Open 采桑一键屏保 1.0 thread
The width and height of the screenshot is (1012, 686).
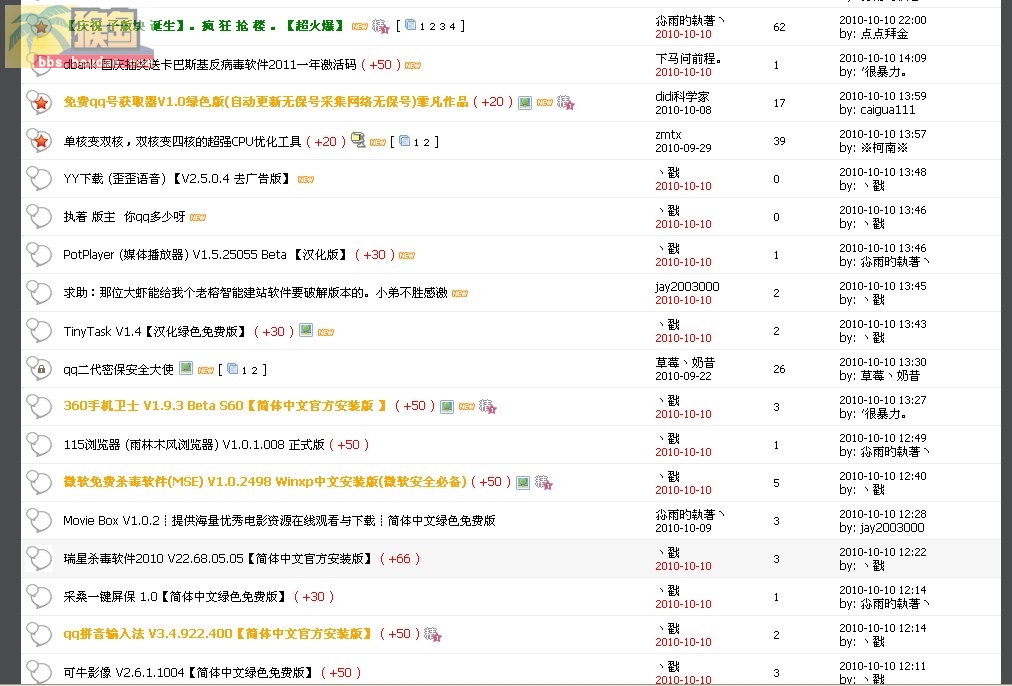(175, 596)
